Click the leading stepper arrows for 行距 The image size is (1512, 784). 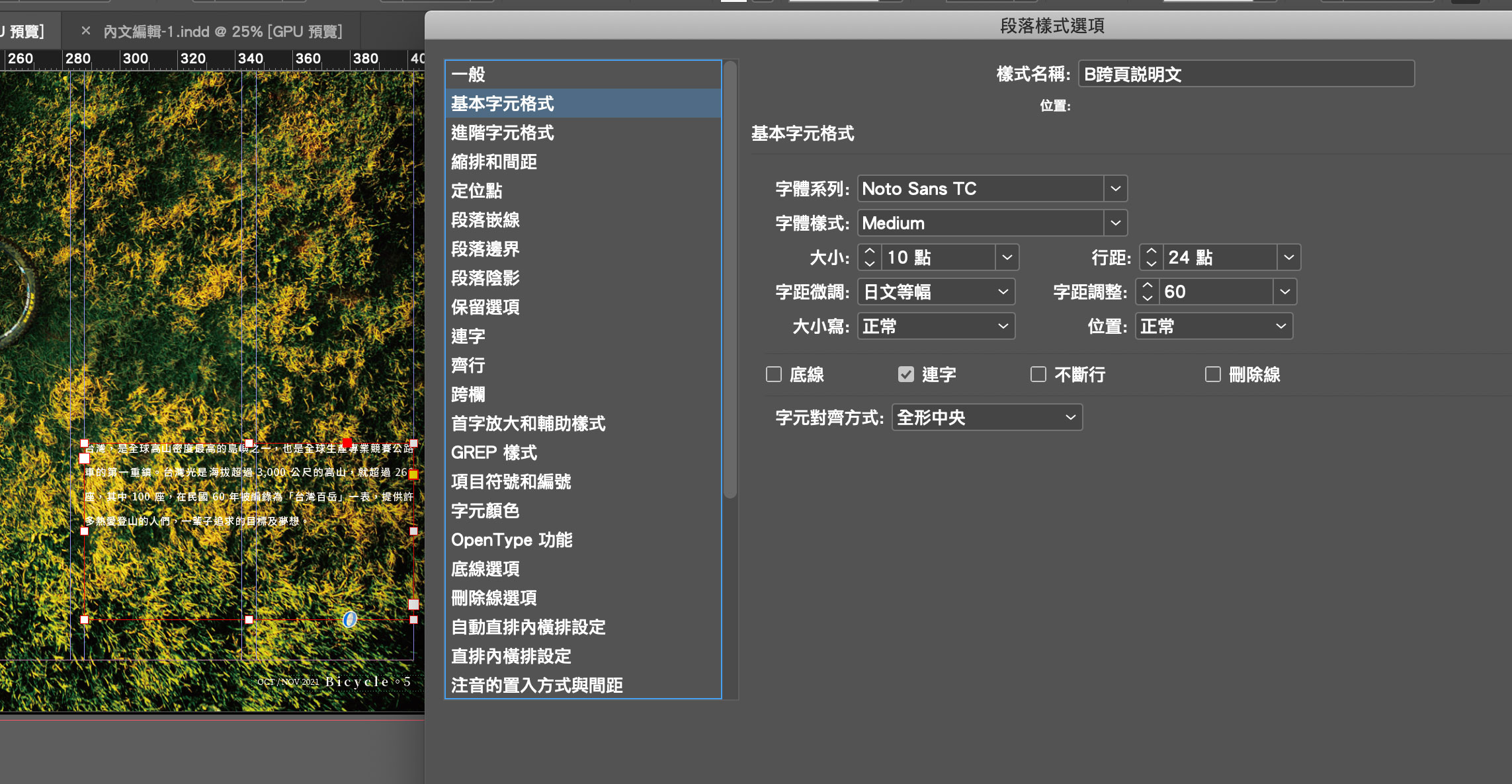click(x=1152, y=257)
